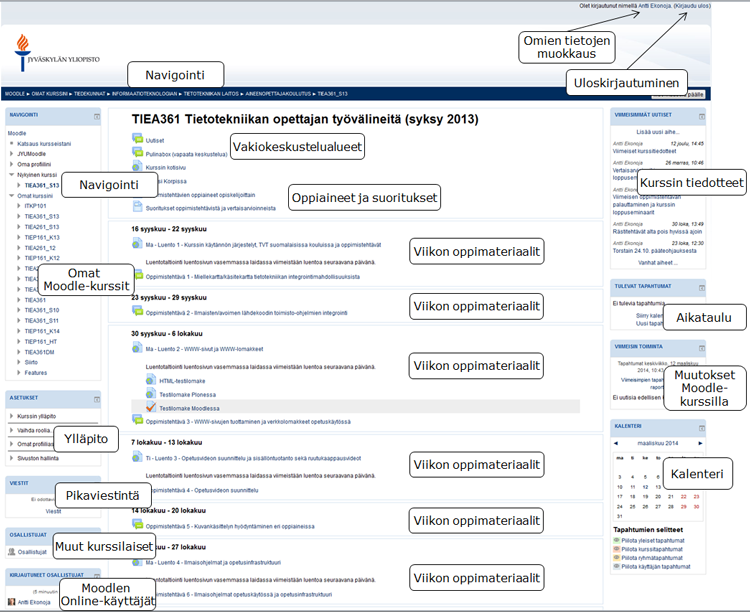Click the Osallistujat people icon

[11, 552]
